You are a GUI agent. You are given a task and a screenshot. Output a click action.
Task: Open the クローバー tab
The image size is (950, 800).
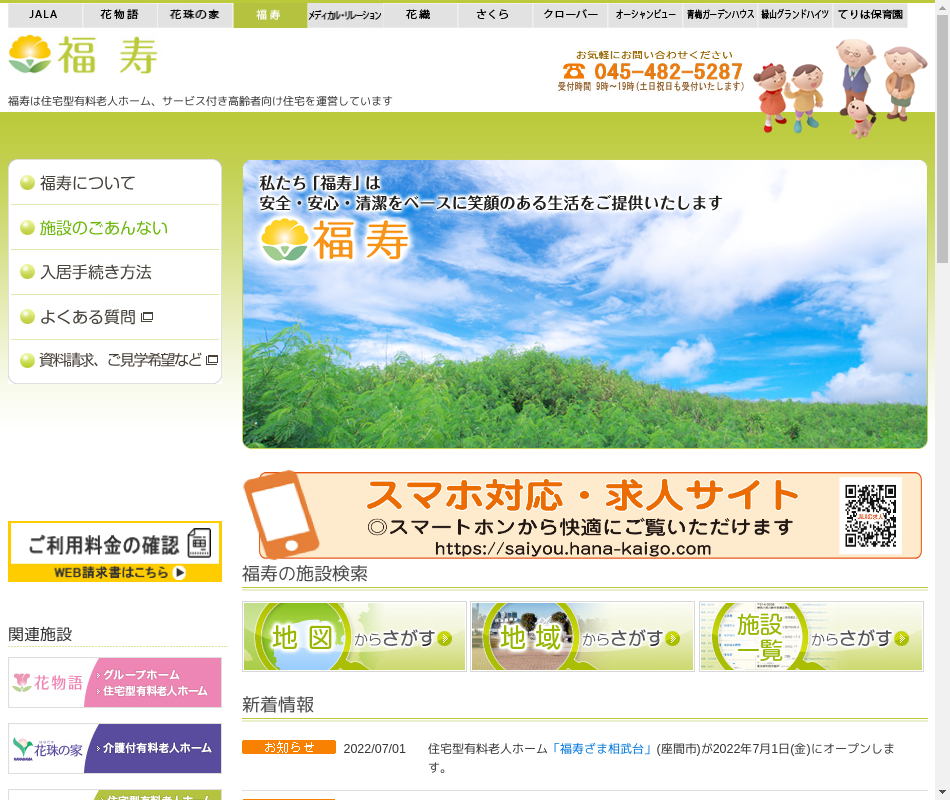(570, 15)
